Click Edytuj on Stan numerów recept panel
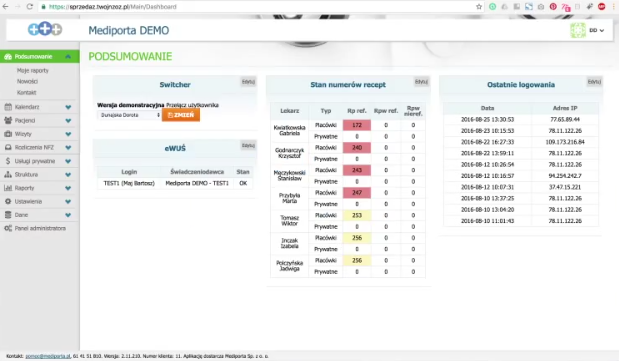The width and height of the screenshot is (619, 361). pos(421,82)
